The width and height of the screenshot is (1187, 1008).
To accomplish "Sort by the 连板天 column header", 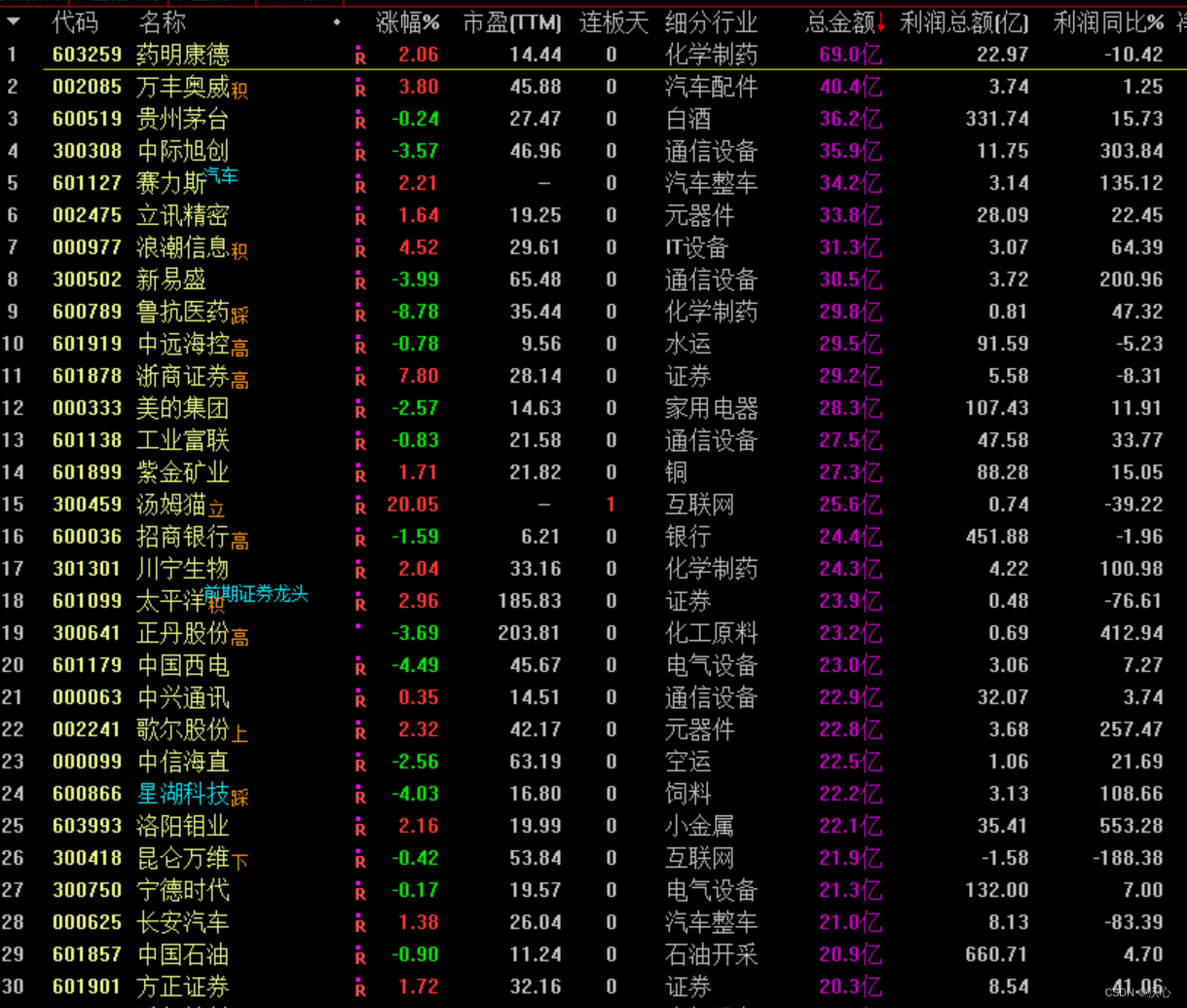I will click(x=613, y=22).
